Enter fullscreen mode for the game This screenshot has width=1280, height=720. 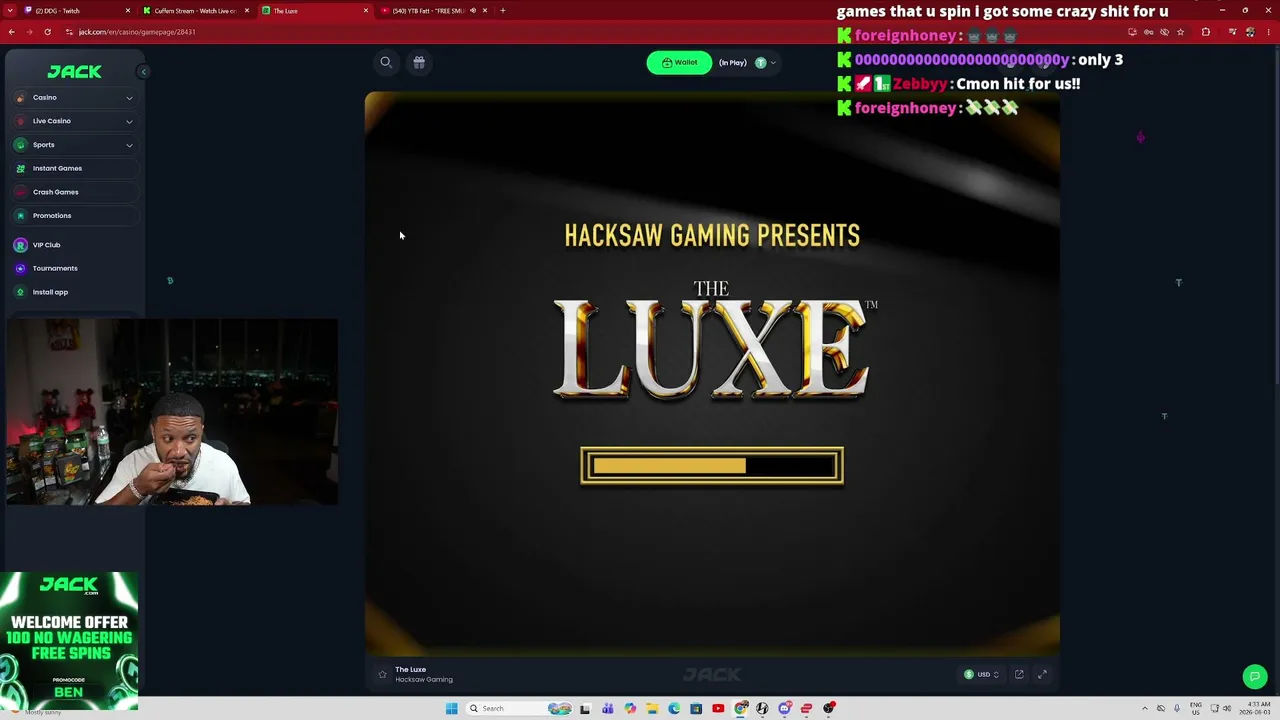[x=1042, y=675]
